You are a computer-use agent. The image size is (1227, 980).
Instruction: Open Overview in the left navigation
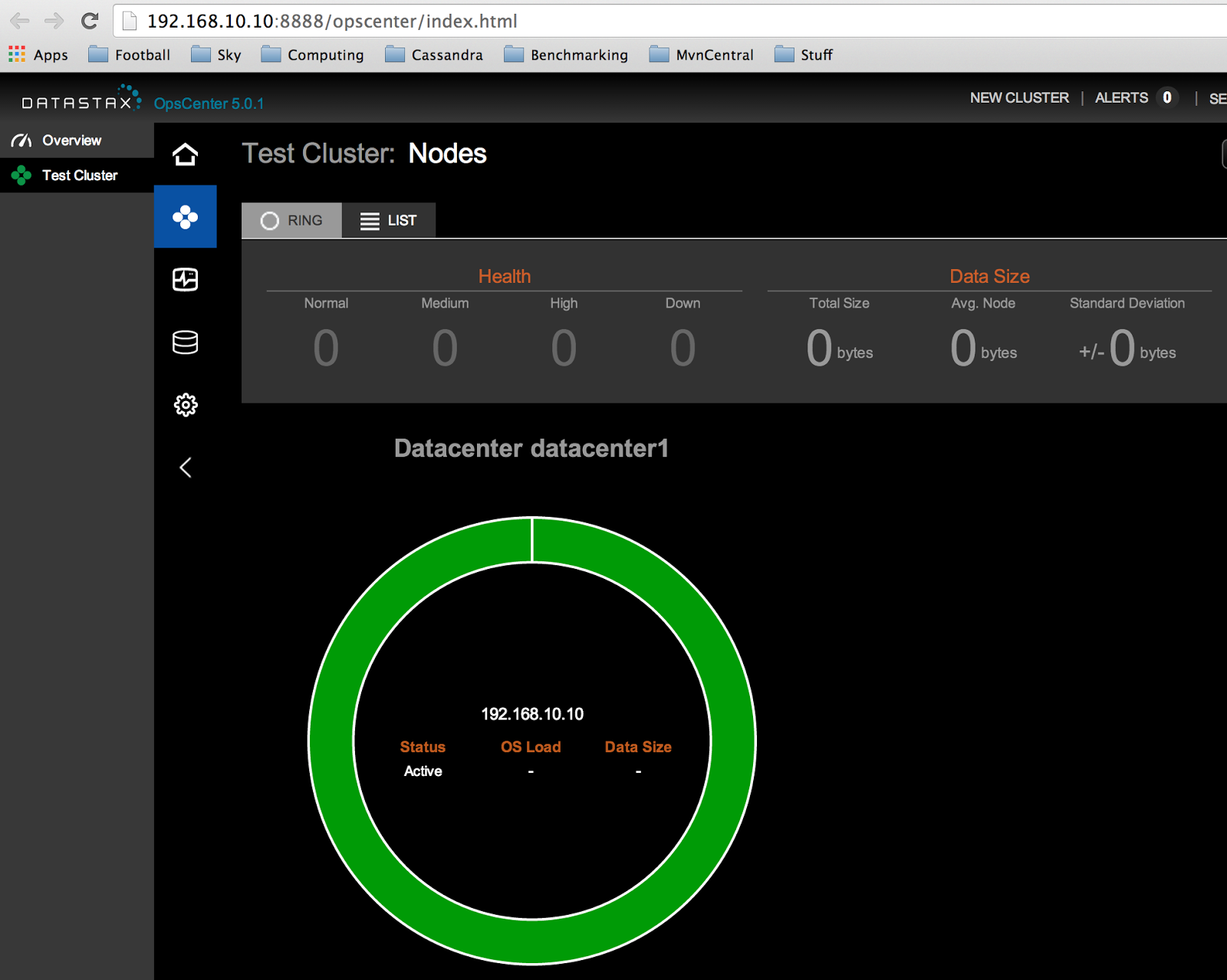[77, 140]
